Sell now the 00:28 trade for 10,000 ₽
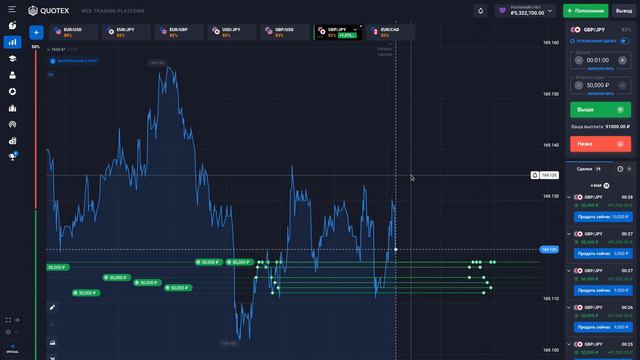The width and height of the screenshot is (640, 360). pos(603,217)
